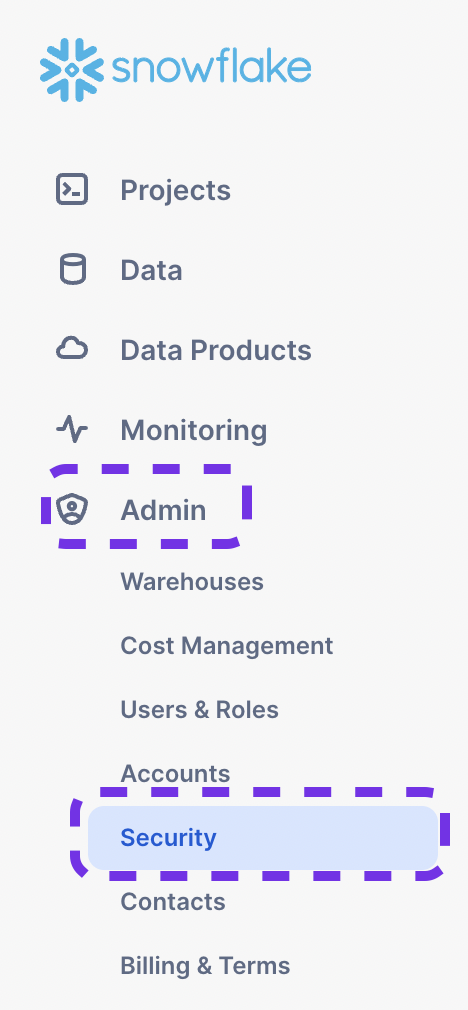468x1010 pixels.
Task: Select the highlighted Security item
Action: [168, 838]
